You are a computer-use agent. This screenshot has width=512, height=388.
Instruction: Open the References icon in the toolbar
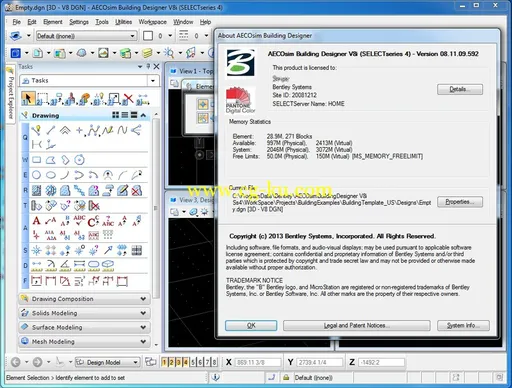[60, 53]
